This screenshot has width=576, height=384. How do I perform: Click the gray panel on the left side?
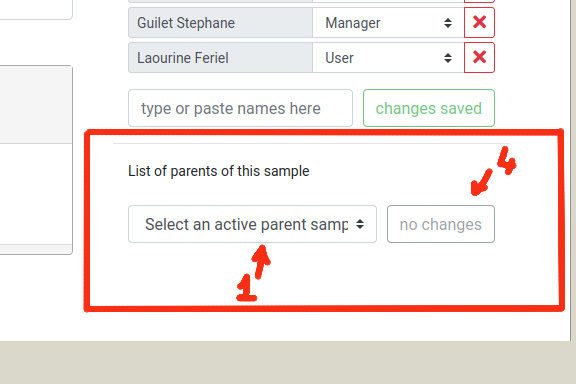[36, 105]
